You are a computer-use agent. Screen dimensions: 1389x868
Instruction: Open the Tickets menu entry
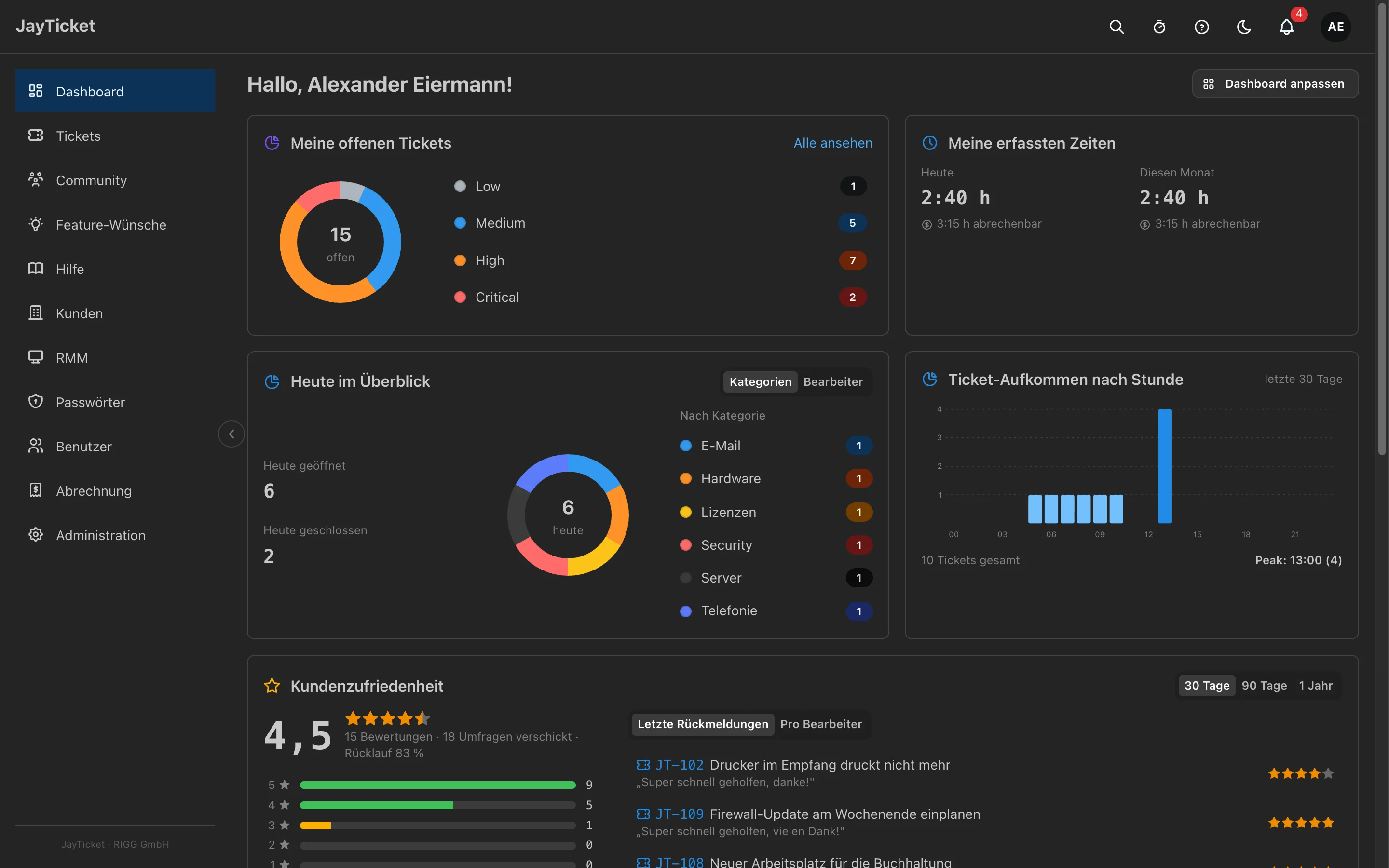click(x=115, y=136)
